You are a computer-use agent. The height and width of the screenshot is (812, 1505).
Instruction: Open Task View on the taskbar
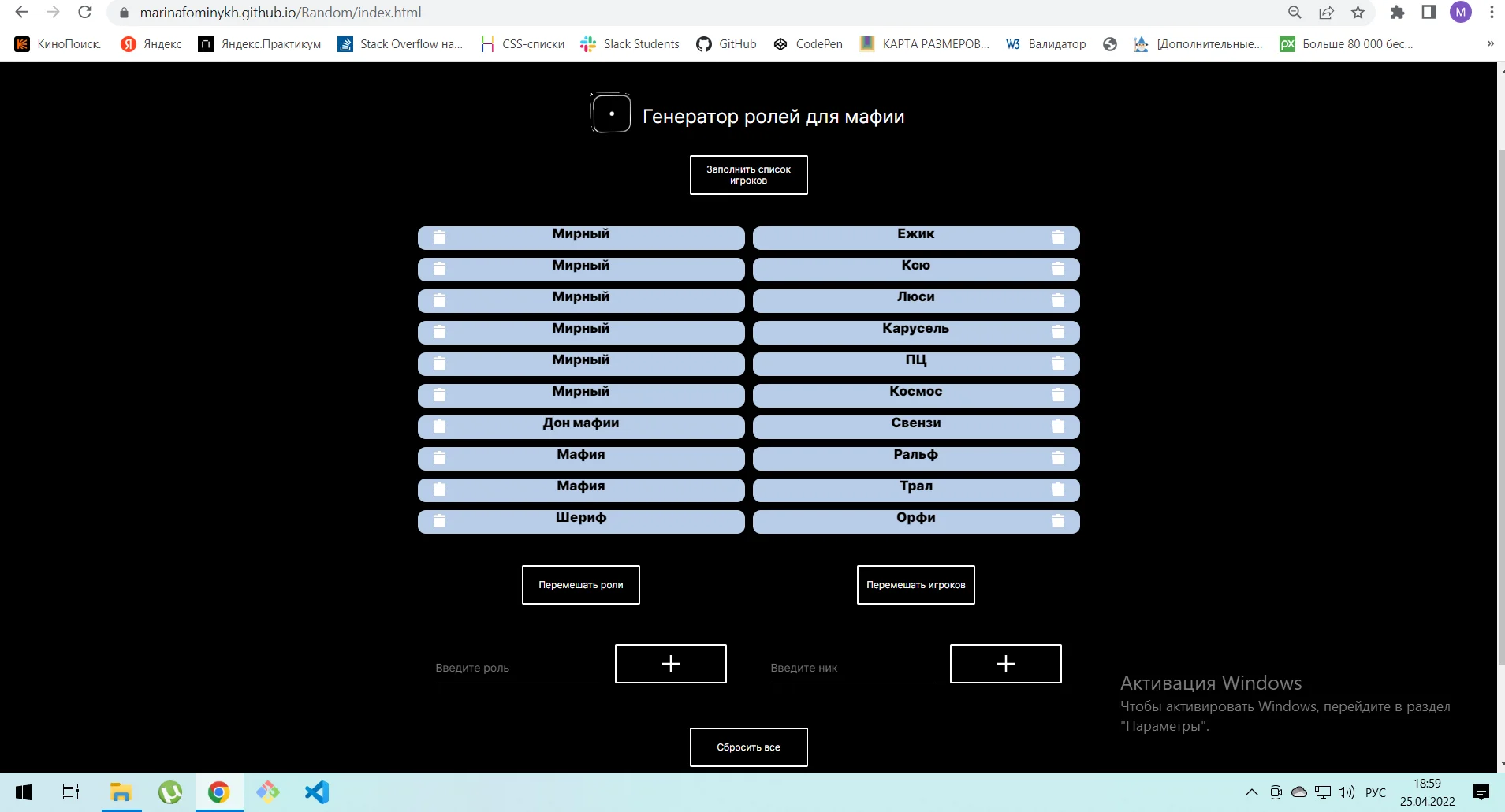[x=71, y=792]
